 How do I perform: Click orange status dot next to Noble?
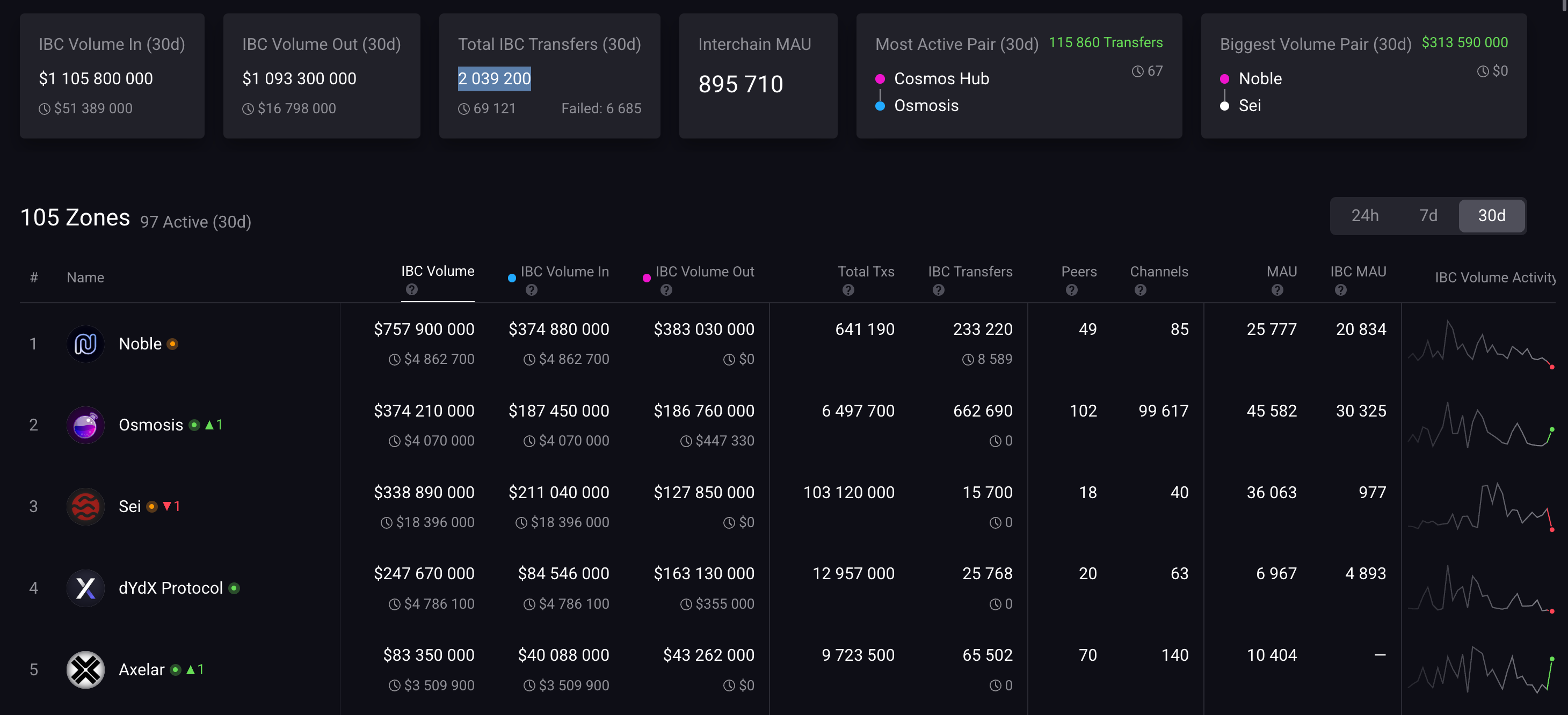pyautogui.click(x=173, y=344)
